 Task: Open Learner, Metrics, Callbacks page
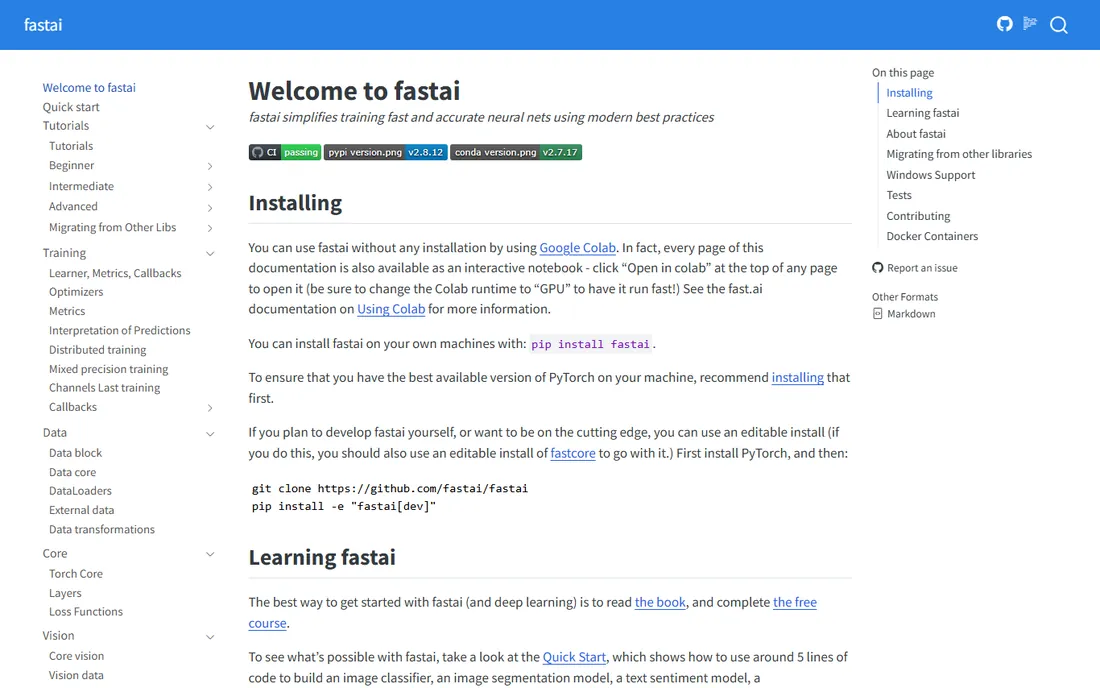click(x=115, y=273)
